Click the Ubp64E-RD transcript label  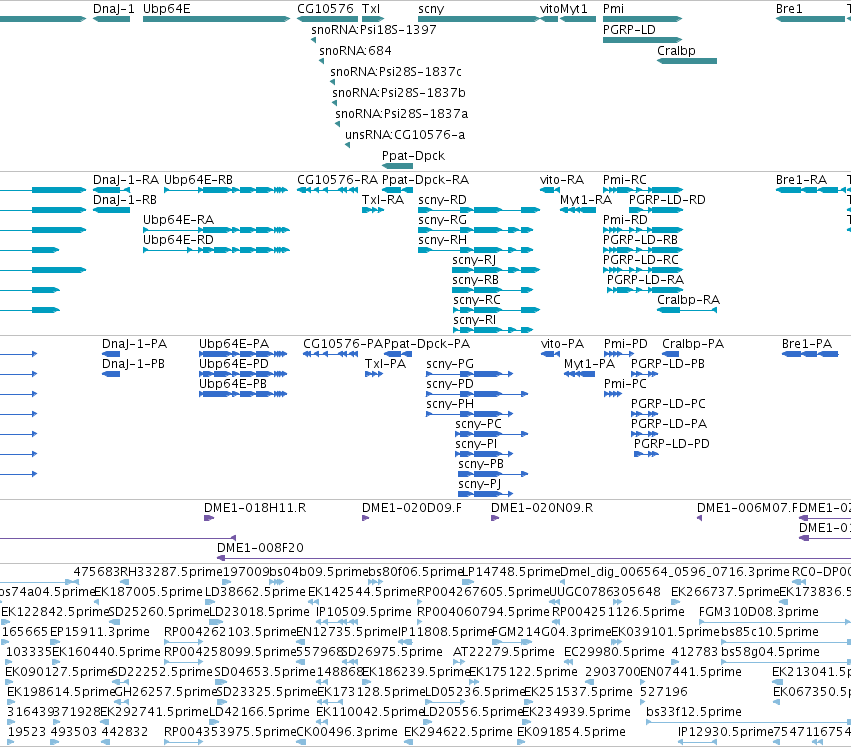[178, 240]
